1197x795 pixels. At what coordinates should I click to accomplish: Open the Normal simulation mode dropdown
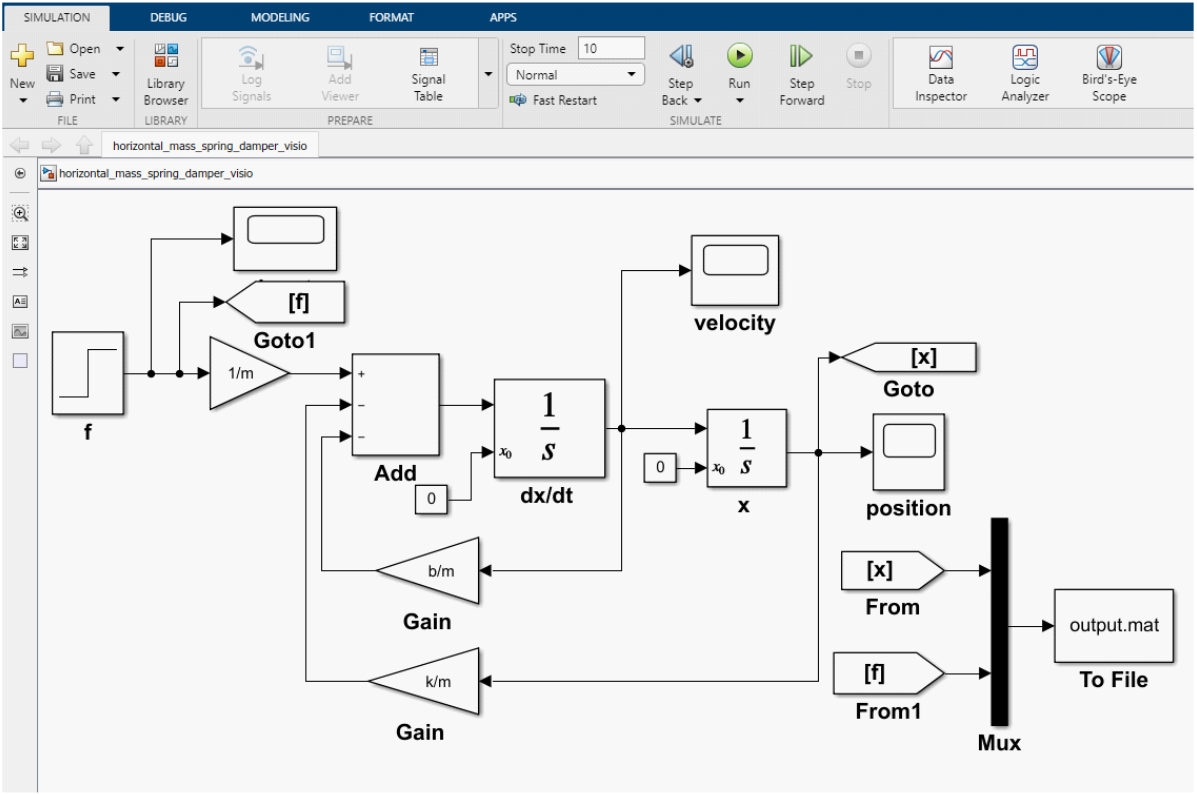[x=576, y=74]
